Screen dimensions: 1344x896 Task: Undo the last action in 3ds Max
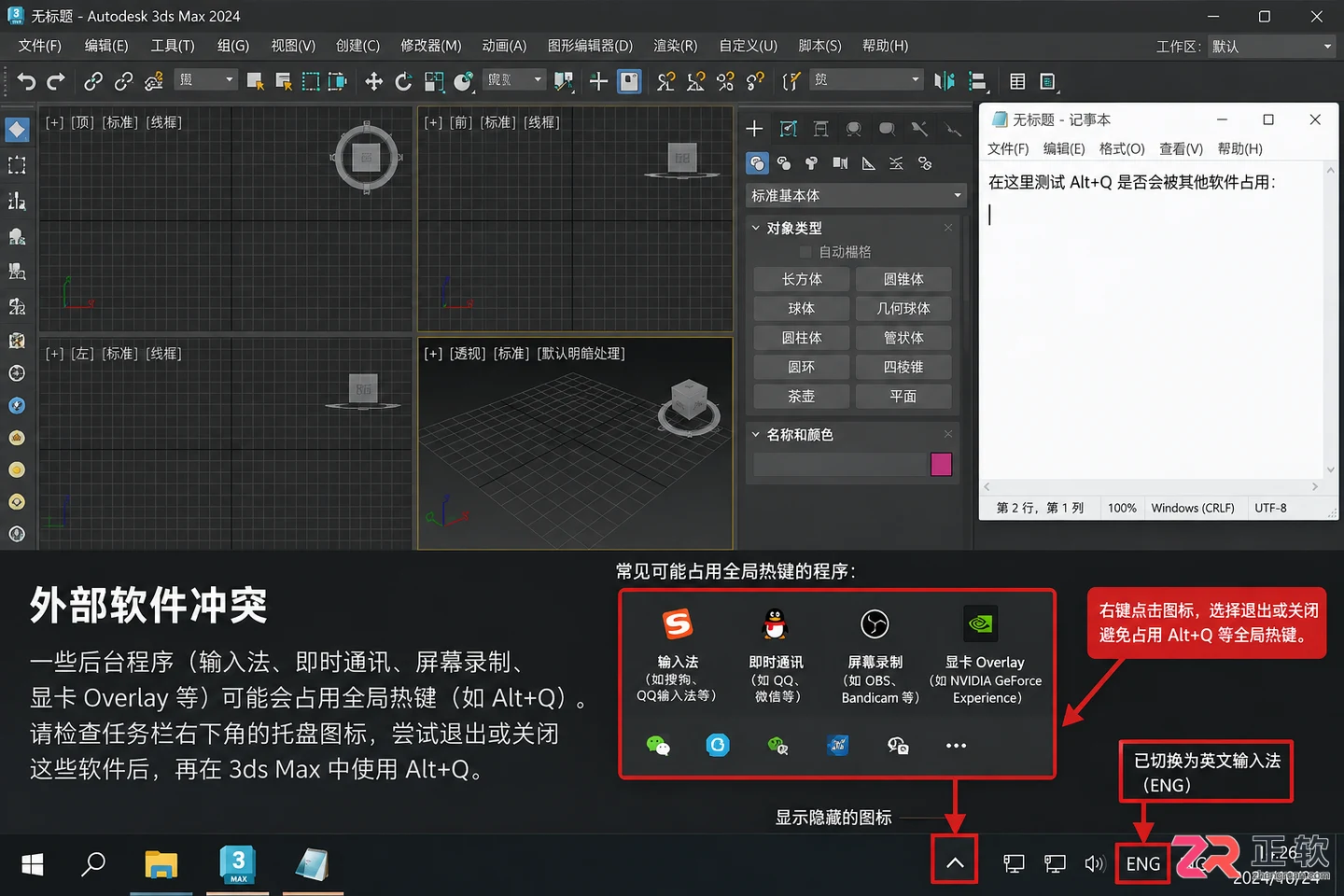pos(26,81)
